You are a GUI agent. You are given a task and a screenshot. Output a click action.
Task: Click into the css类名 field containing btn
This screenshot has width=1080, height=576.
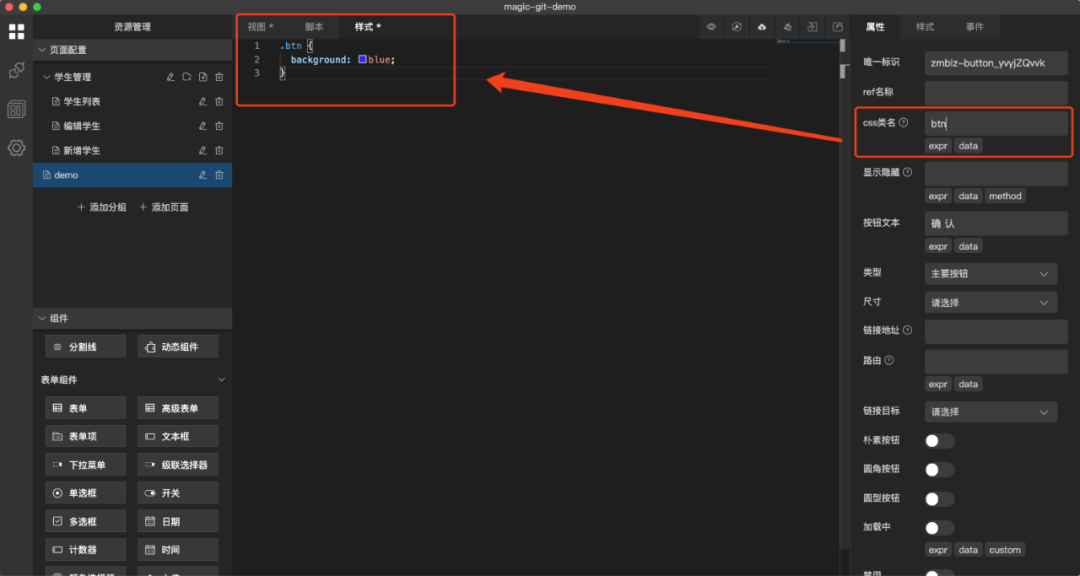coord(996,124)
